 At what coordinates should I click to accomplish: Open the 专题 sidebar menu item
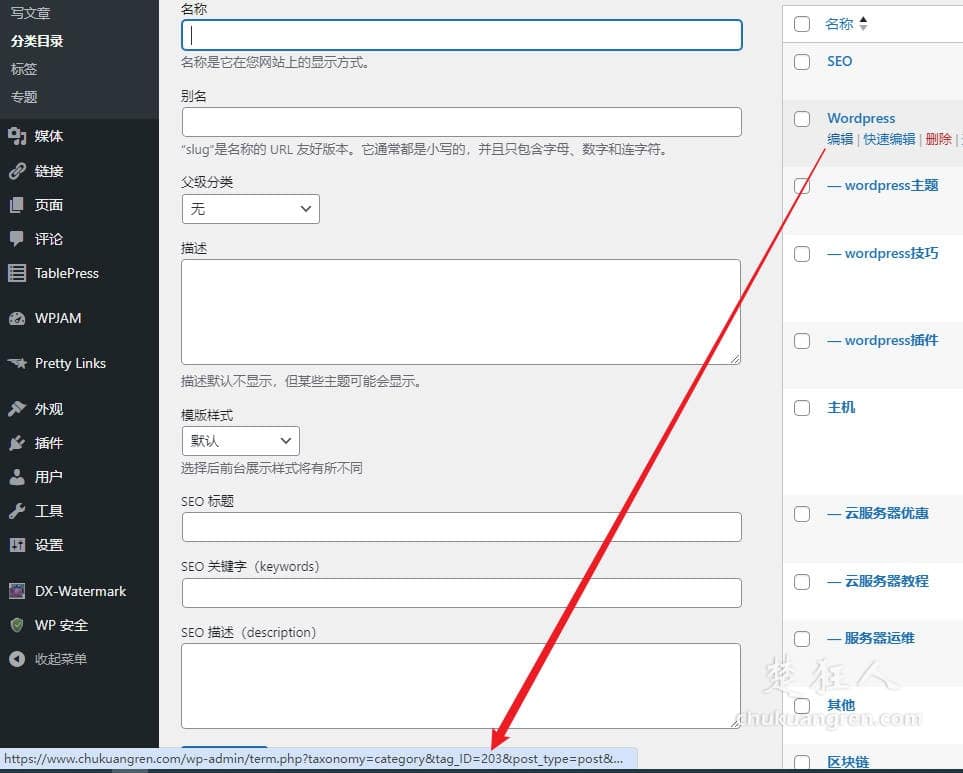(24, 96)
